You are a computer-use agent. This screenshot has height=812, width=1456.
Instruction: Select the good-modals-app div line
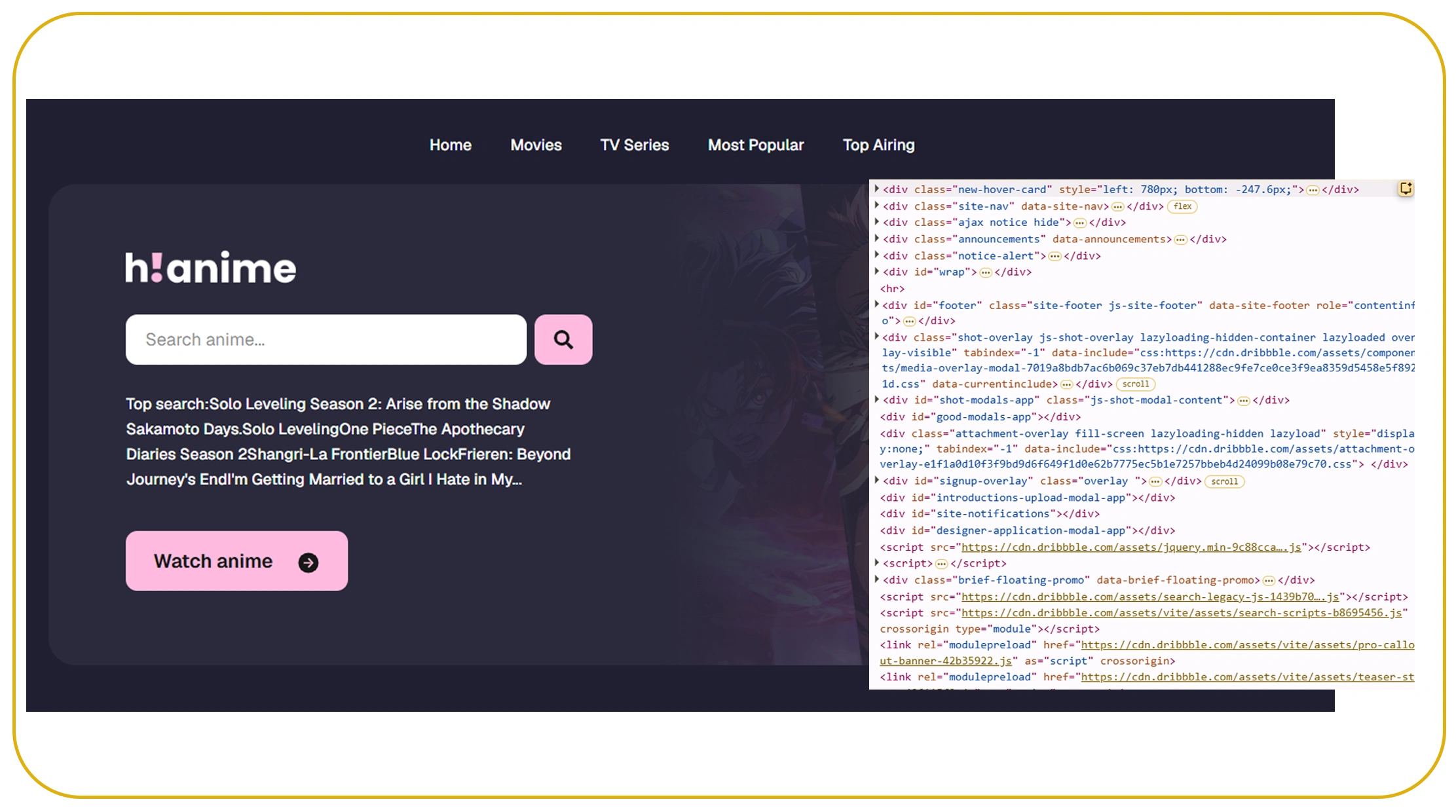coord(980,416)
